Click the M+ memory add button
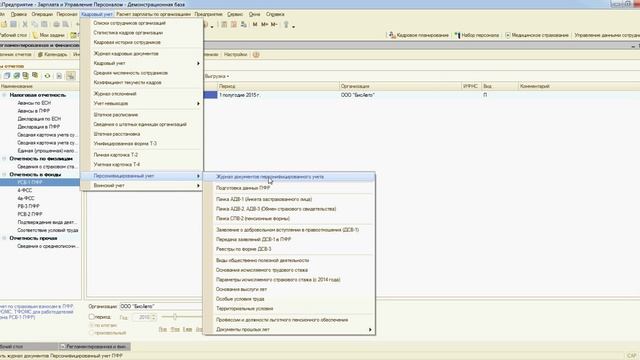This screenshot has width=640, height=360. pos(264,24)
